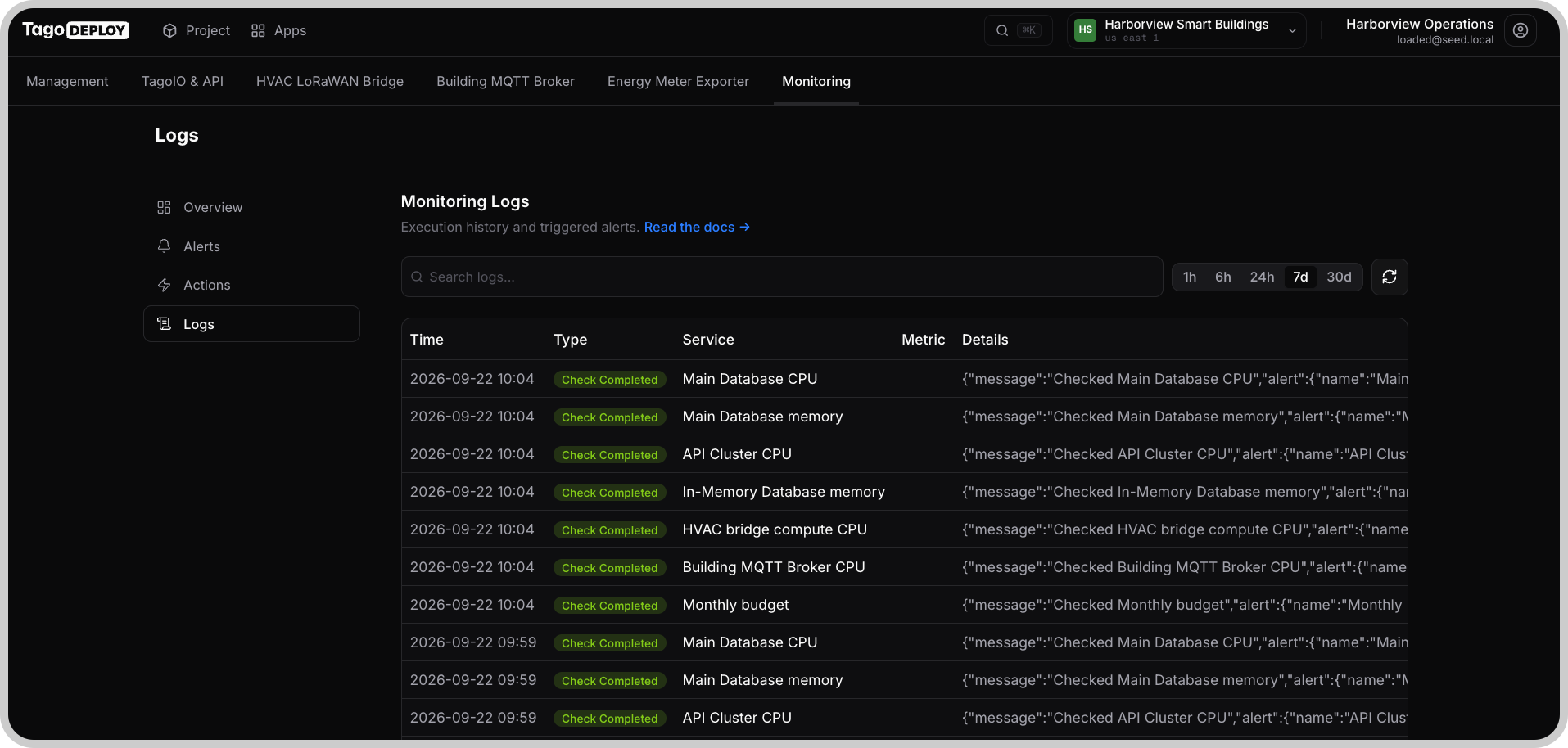Click the Metric column header

[923, 340]
